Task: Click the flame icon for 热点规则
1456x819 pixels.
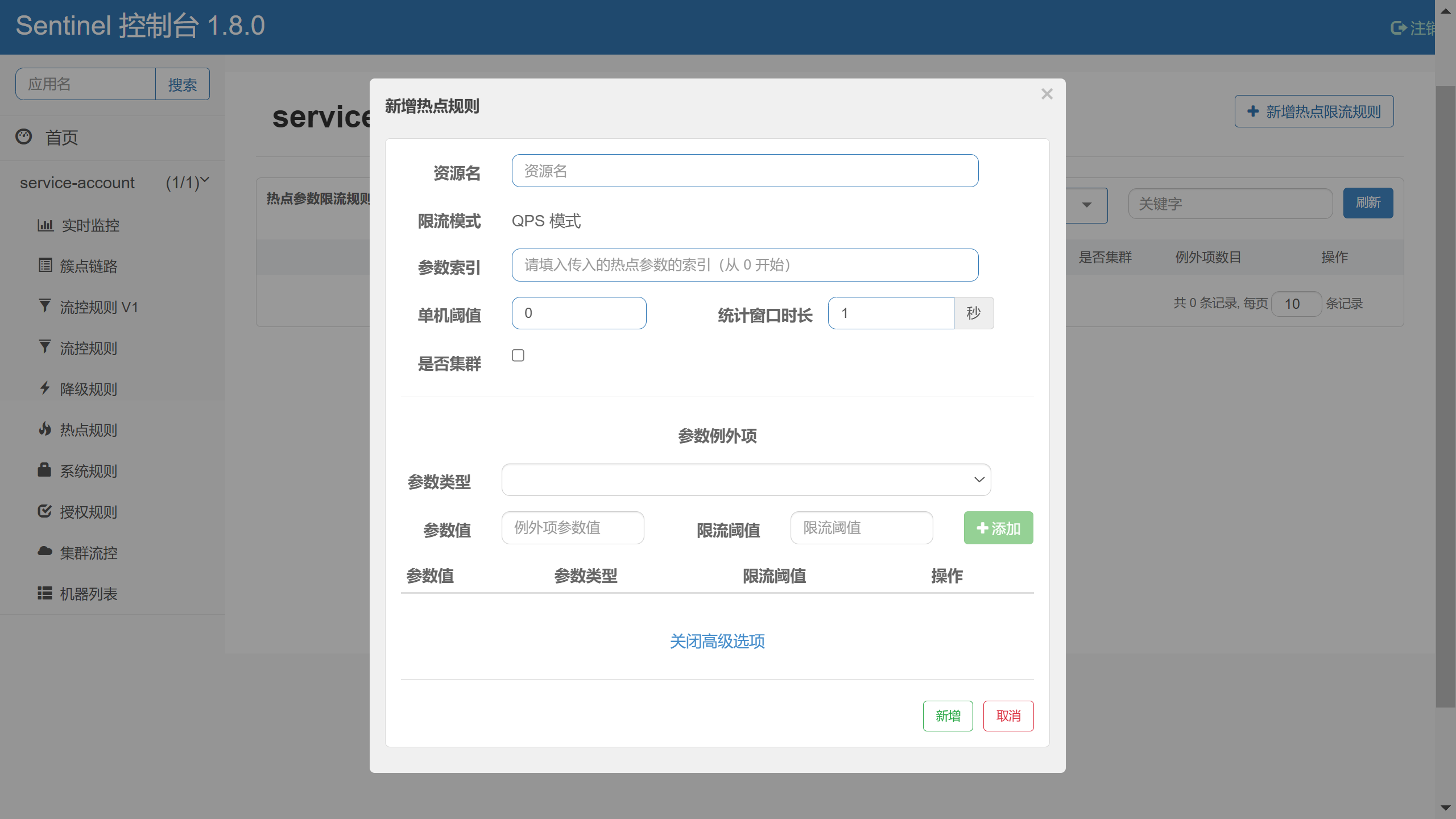Action: [45, 429]
